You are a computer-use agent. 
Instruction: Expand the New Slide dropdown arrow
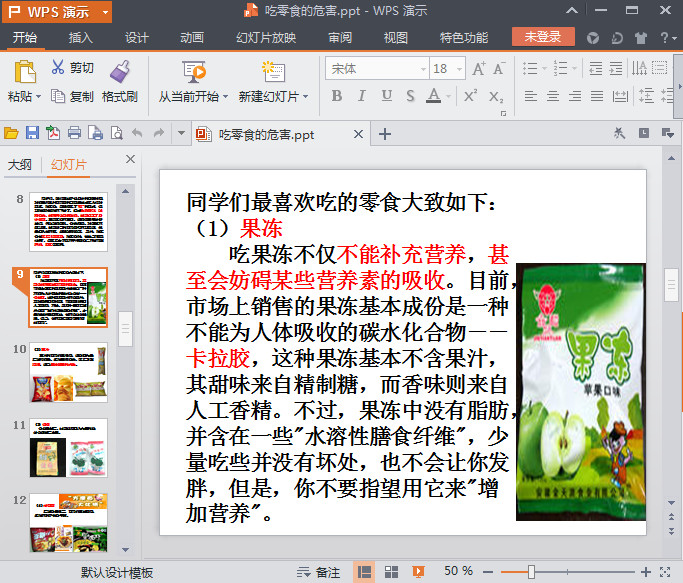(x=305, y=97)
